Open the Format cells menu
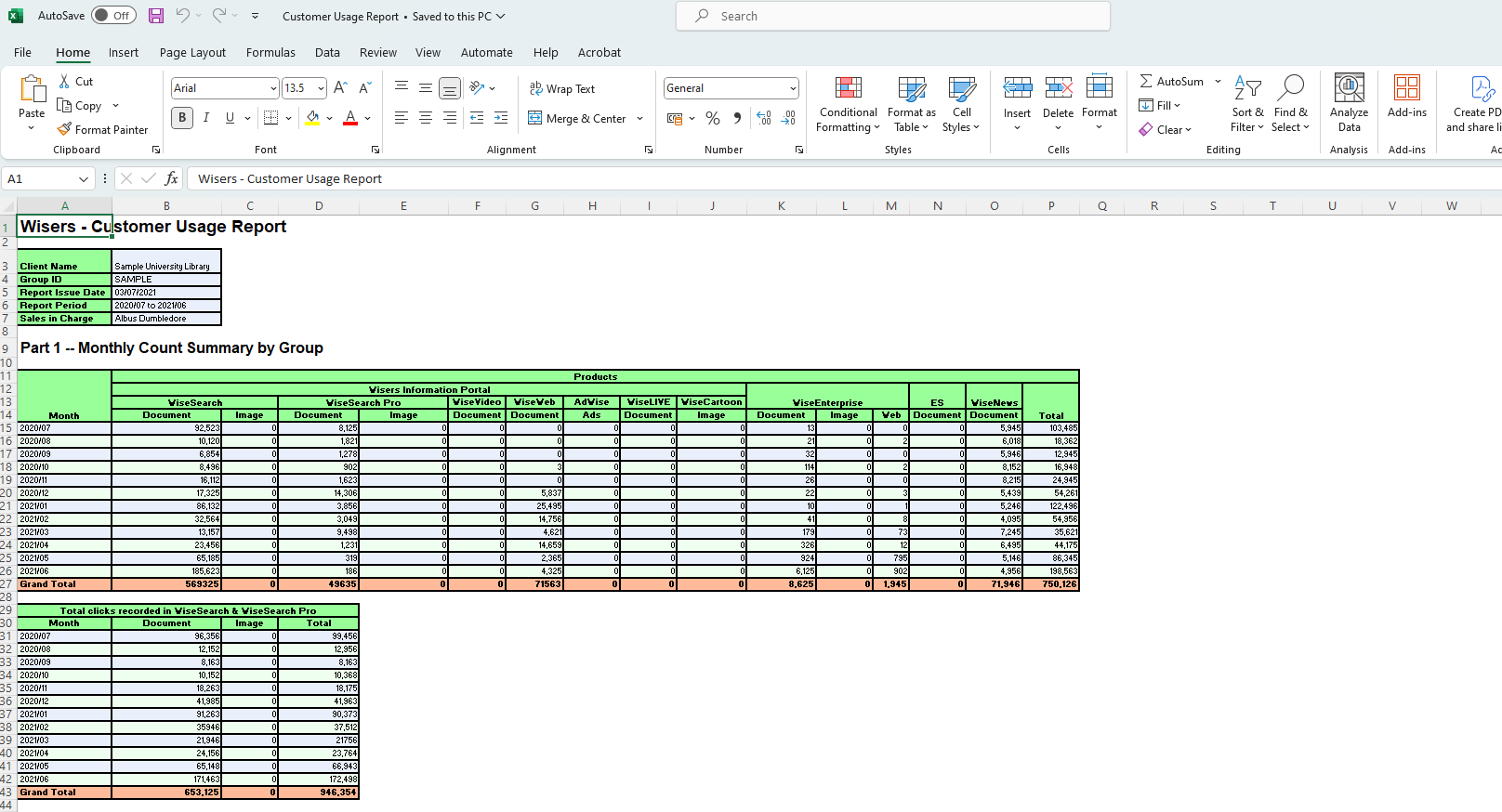Viewport: 1502px width, 812px height. [1099, 102]
